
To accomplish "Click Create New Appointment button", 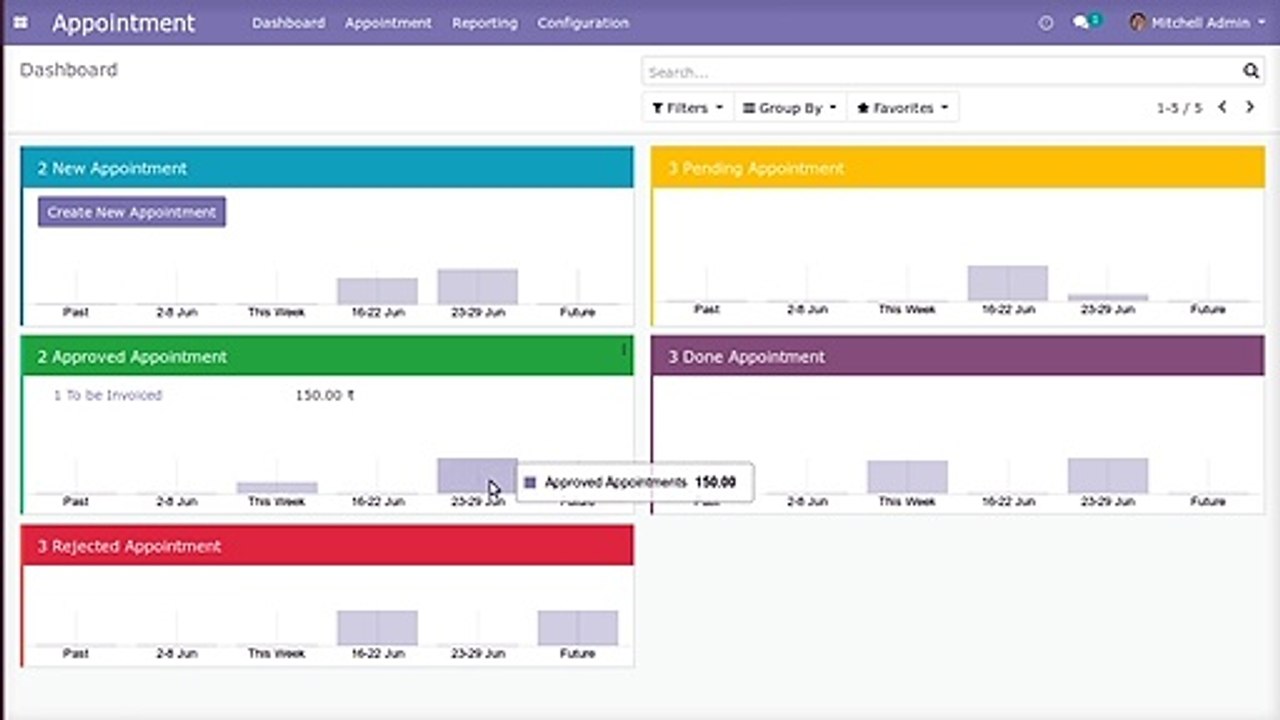I will pyautogui.click(x=132, y=212).
